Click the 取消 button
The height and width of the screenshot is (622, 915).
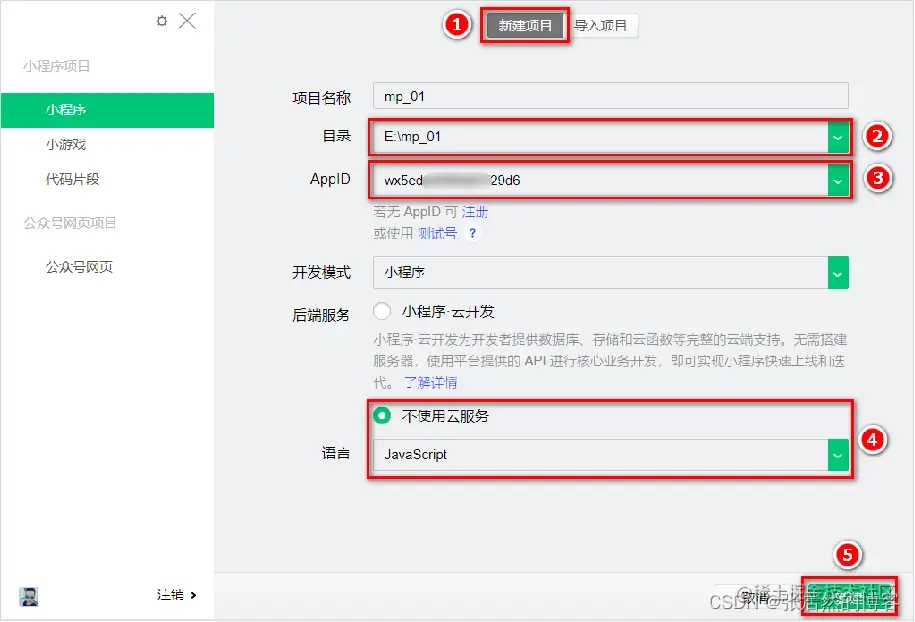coord(757,597)
